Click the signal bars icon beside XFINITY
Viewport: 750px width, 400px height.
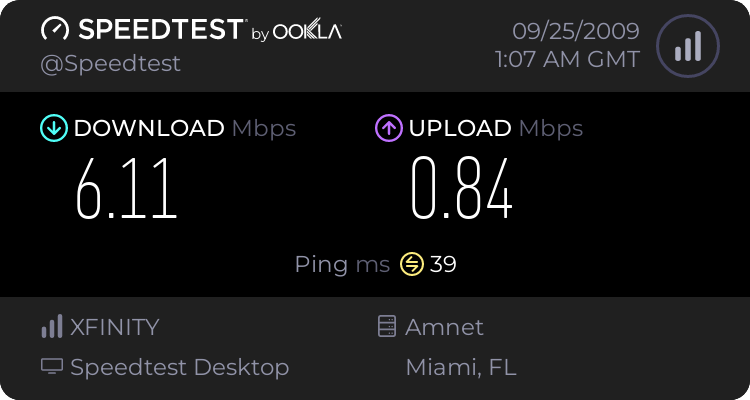click(52, 327)
